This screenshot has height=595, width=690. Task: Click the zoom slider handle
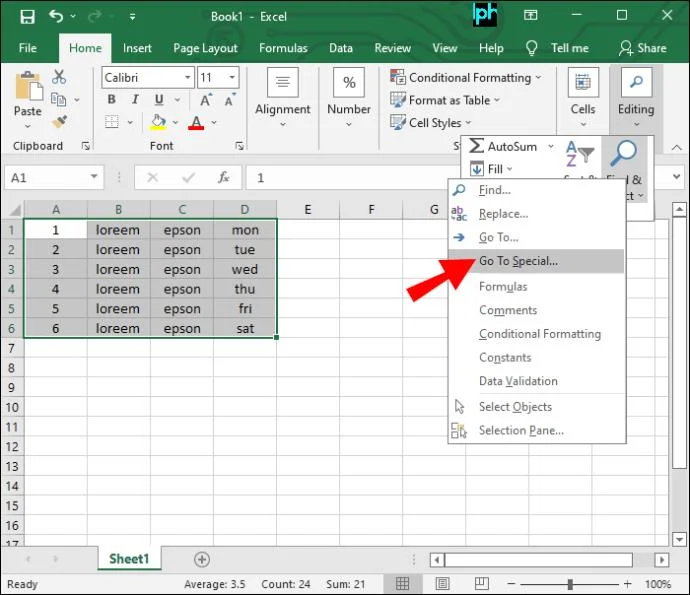pos(570,584)
